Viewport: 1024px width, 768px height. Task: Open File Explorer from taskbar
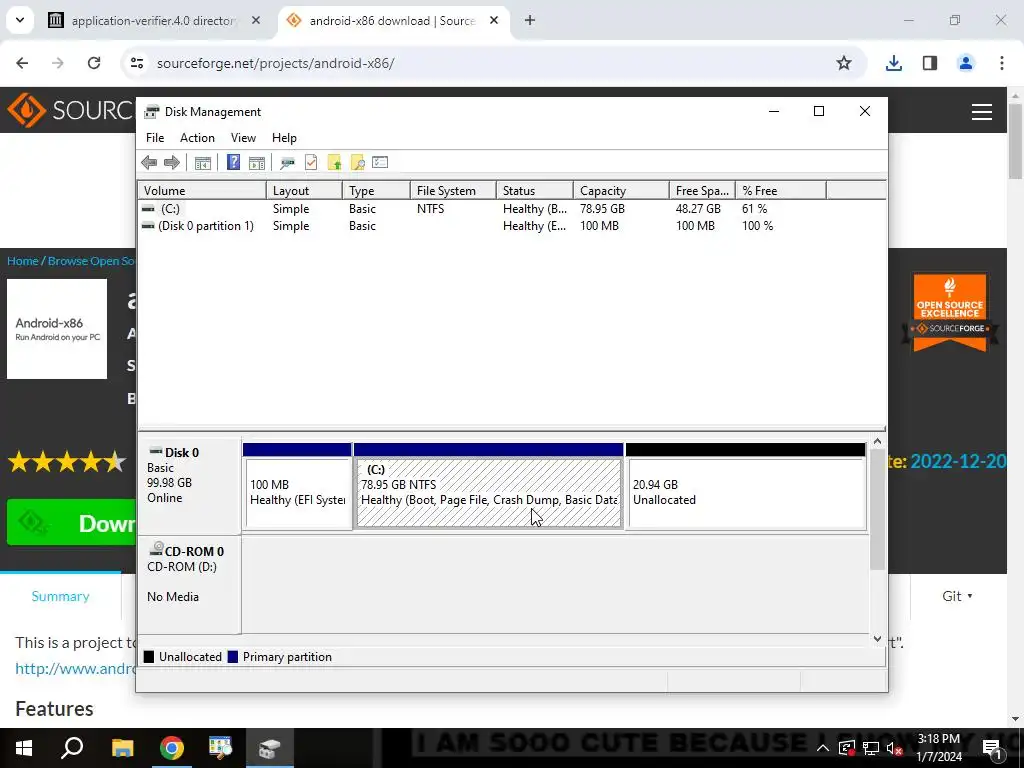pyautogui.click(x=122, y=748)
